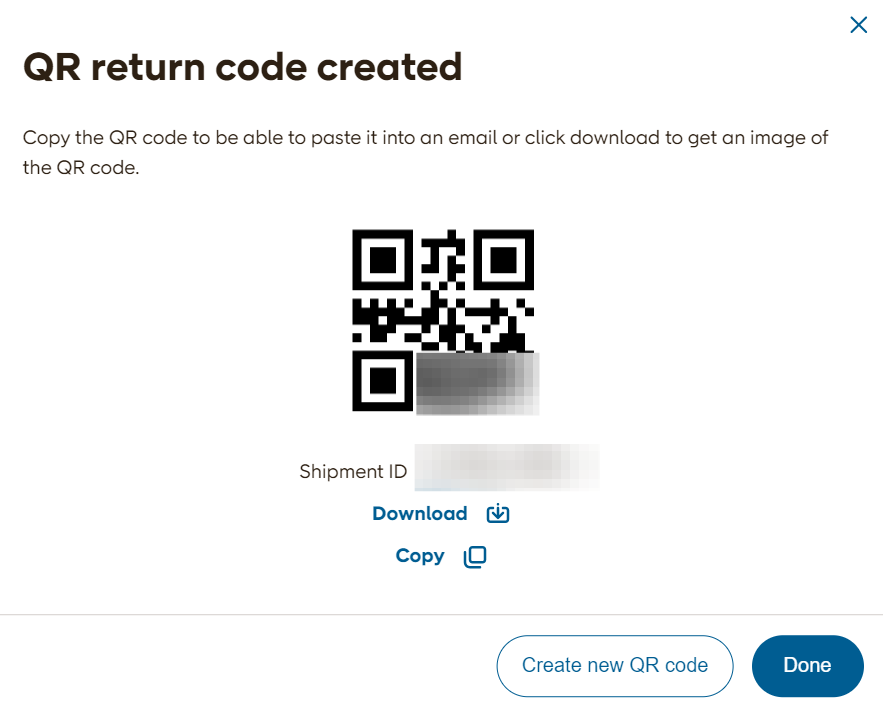Click the Shipment ID label
The width and height of the screenshot is (883, 709).
353,470
